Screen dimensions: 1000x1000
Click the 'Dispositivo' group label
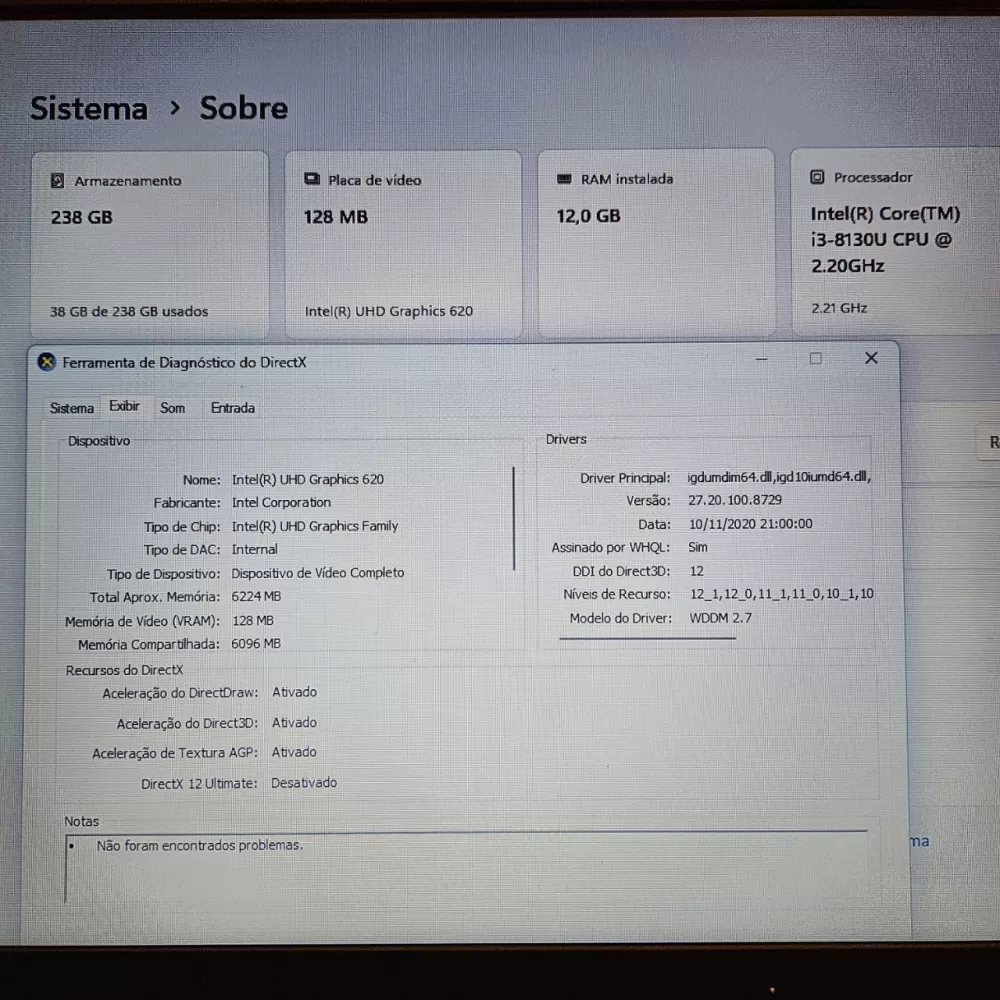point(99,441)
